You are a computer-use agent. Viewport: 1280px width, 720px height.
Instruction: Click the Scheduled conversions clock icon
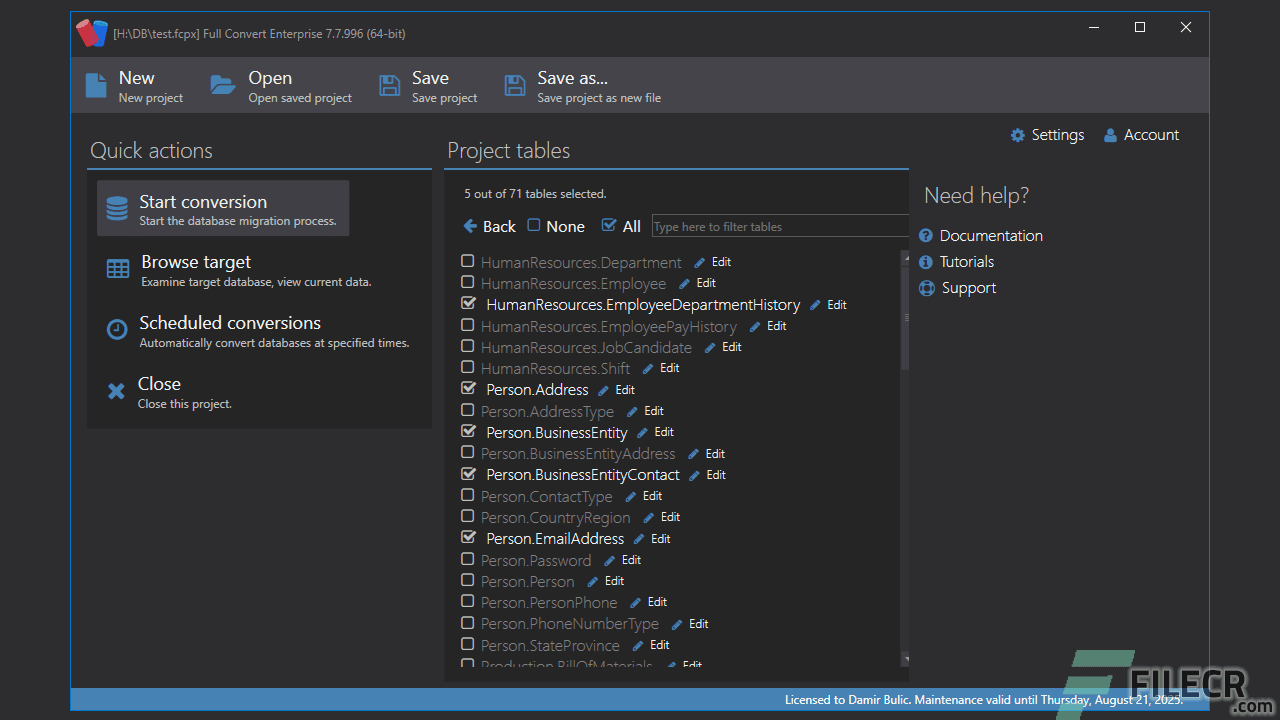click(117, 330)
